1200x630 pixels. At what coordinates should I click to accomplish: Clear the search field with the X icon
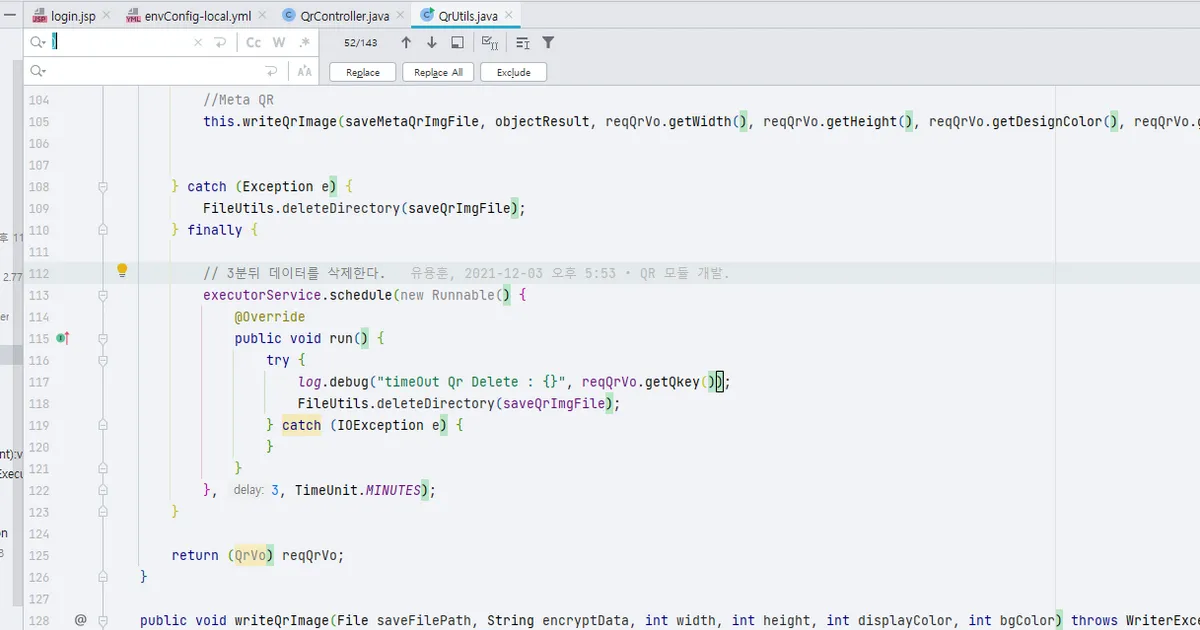click(197, 43)
